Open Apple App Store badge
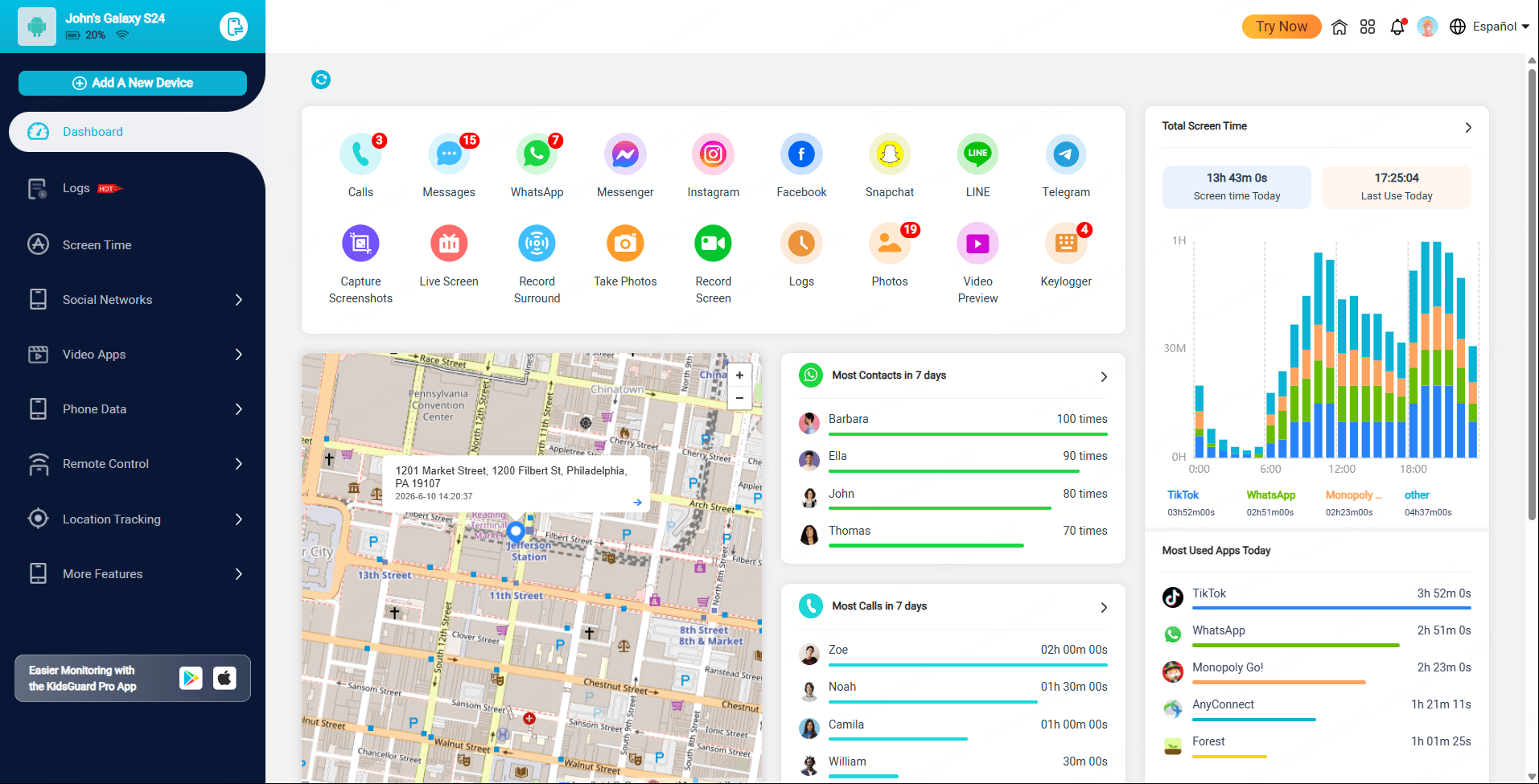 [224, 678]
